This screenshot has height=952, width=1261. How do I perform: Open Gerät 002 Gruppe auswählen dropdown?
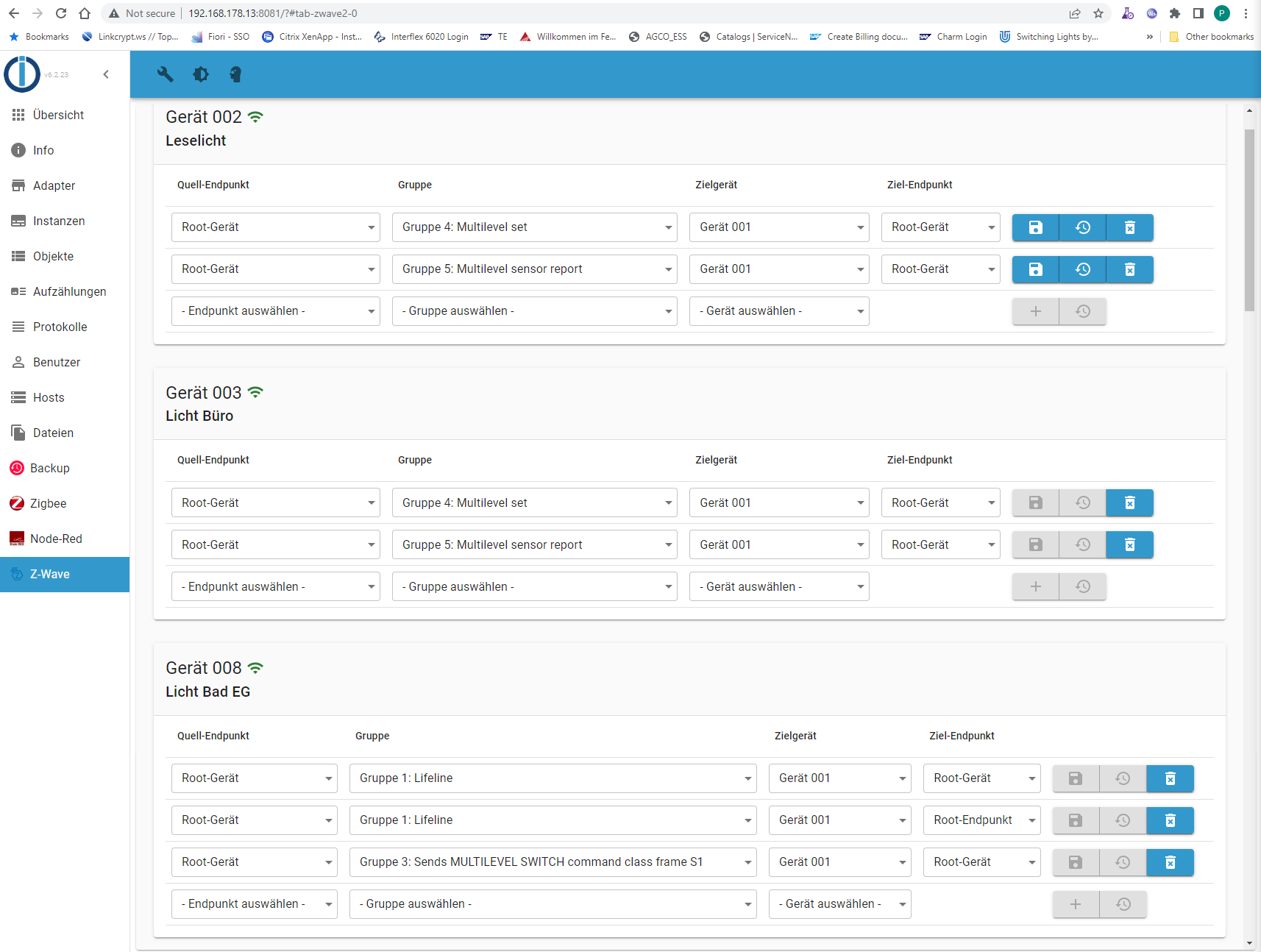(535, 311)
